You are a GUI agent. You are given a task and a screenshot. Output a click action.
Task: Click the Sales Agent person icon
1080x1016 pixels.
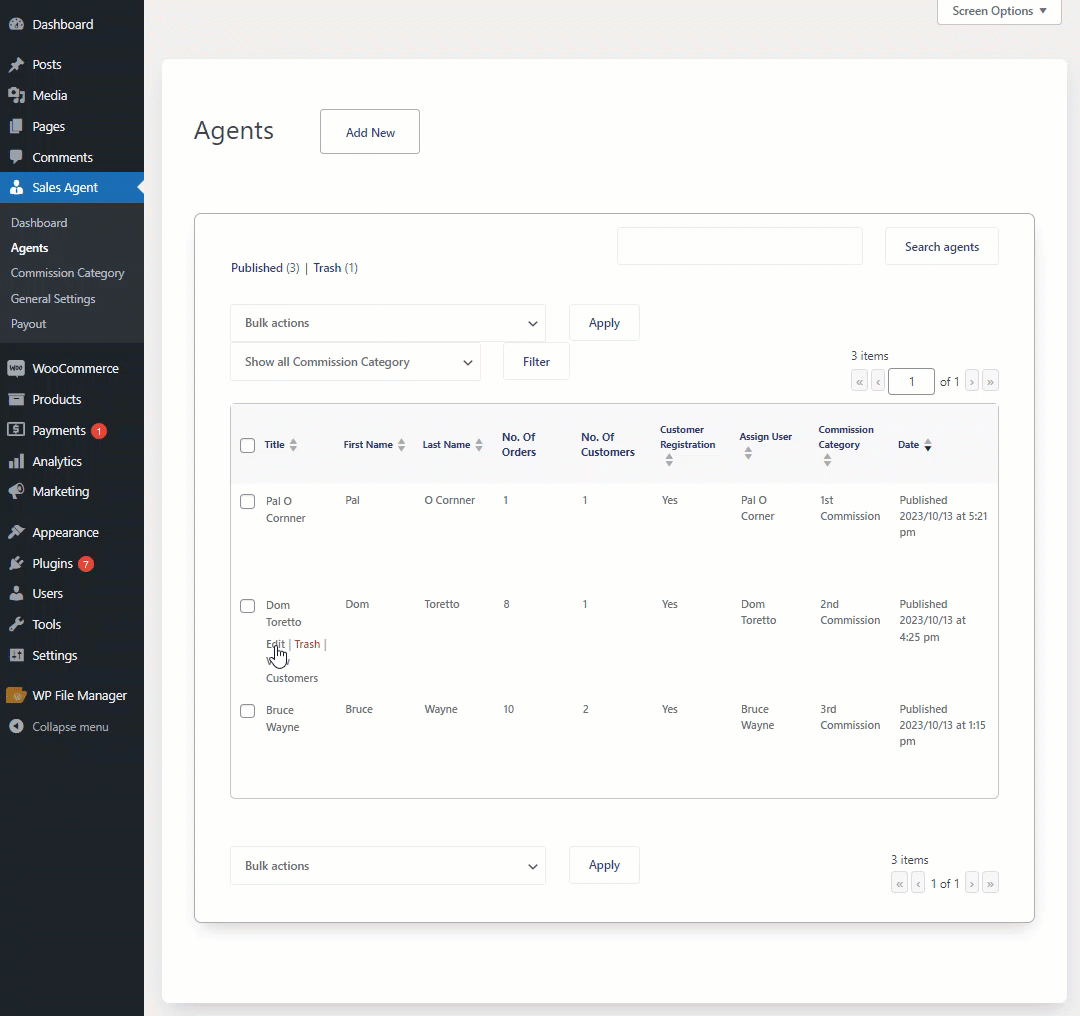(17, 187)
